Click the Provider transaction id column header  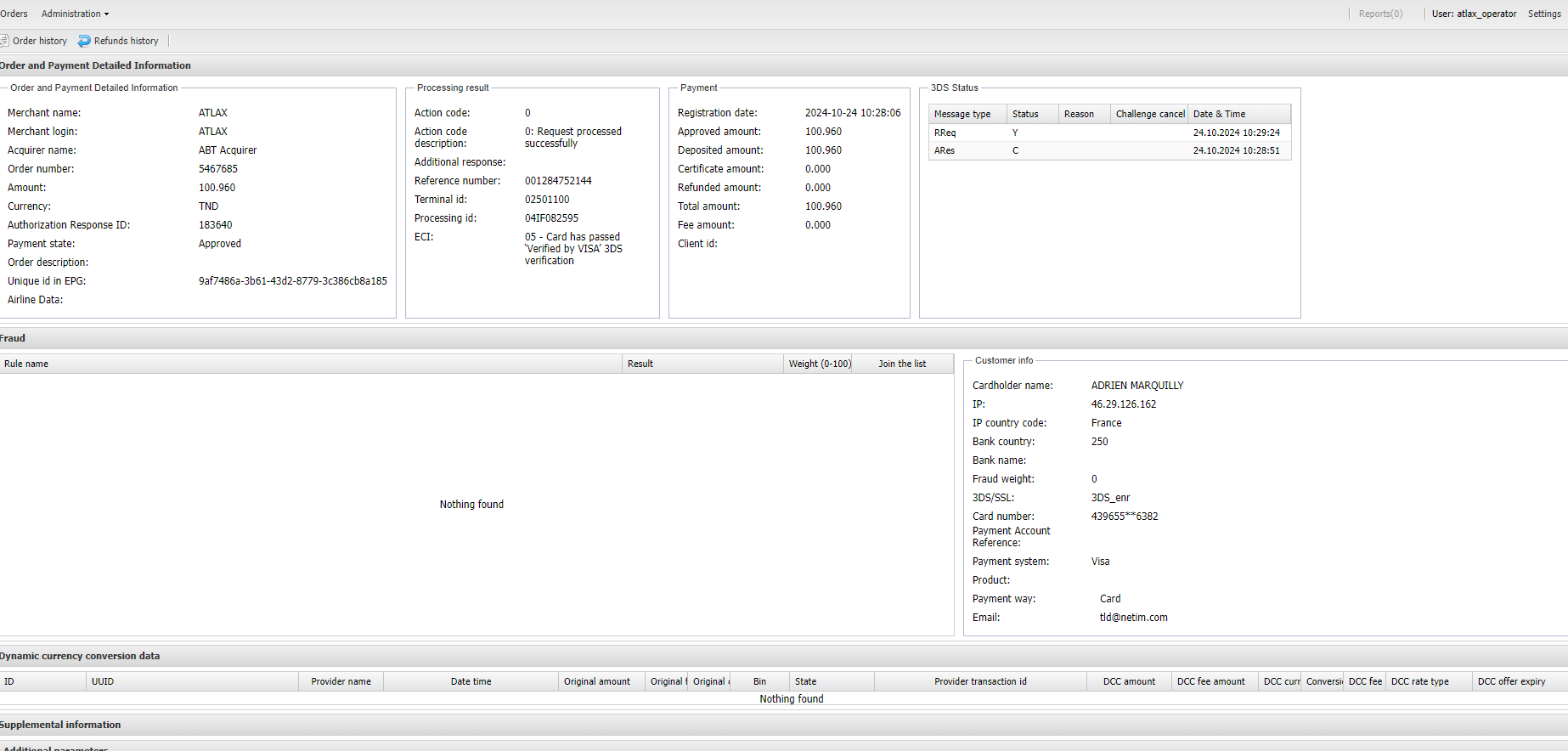tap(980, 681)
